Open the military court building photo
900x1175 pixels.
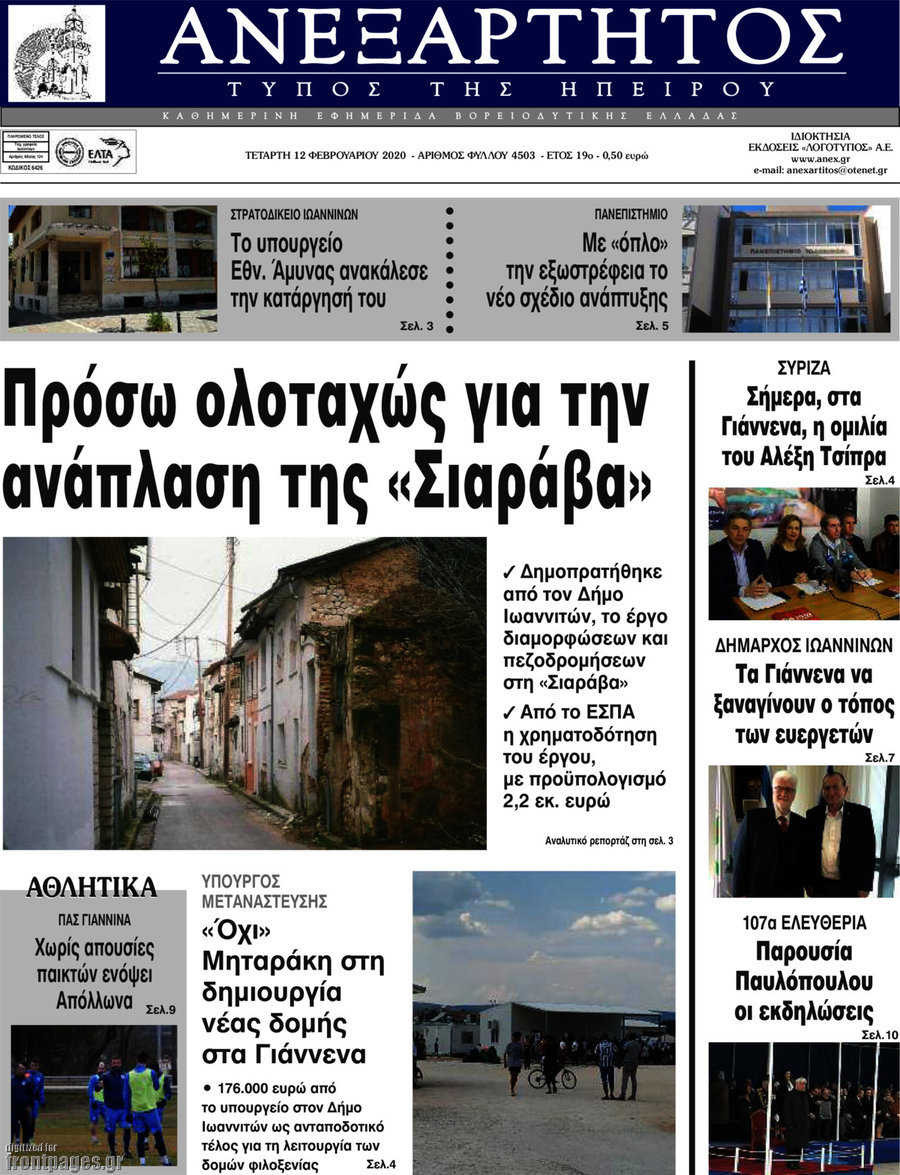coord(112,268)
